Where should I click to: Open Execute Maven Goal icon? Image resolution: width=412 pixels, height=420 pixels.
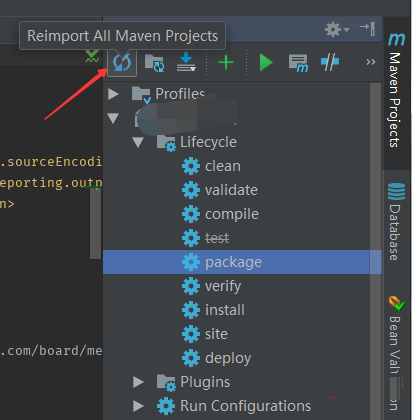[x=298, y=63]
